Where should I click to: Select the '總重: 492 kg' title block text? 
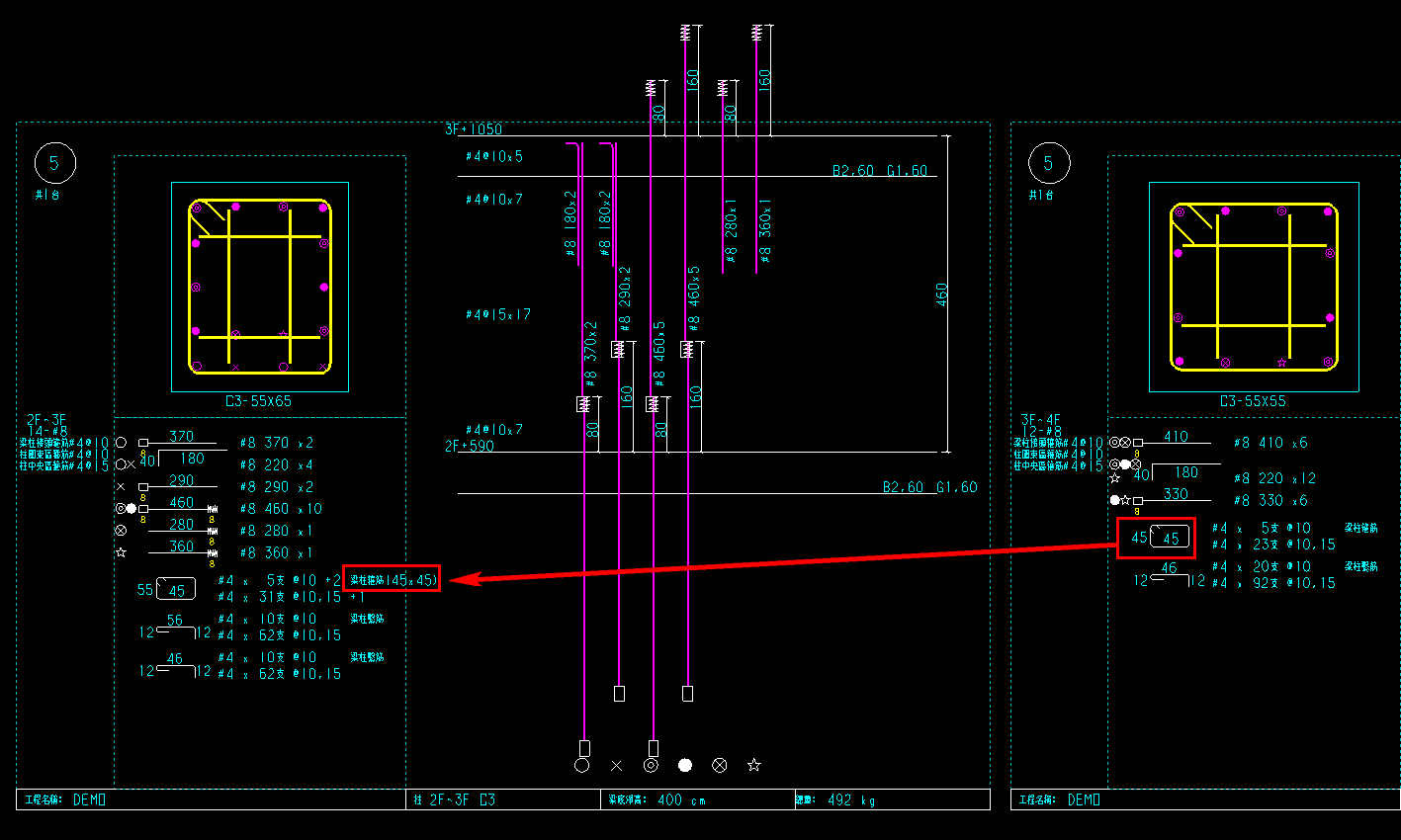point(835,800)
